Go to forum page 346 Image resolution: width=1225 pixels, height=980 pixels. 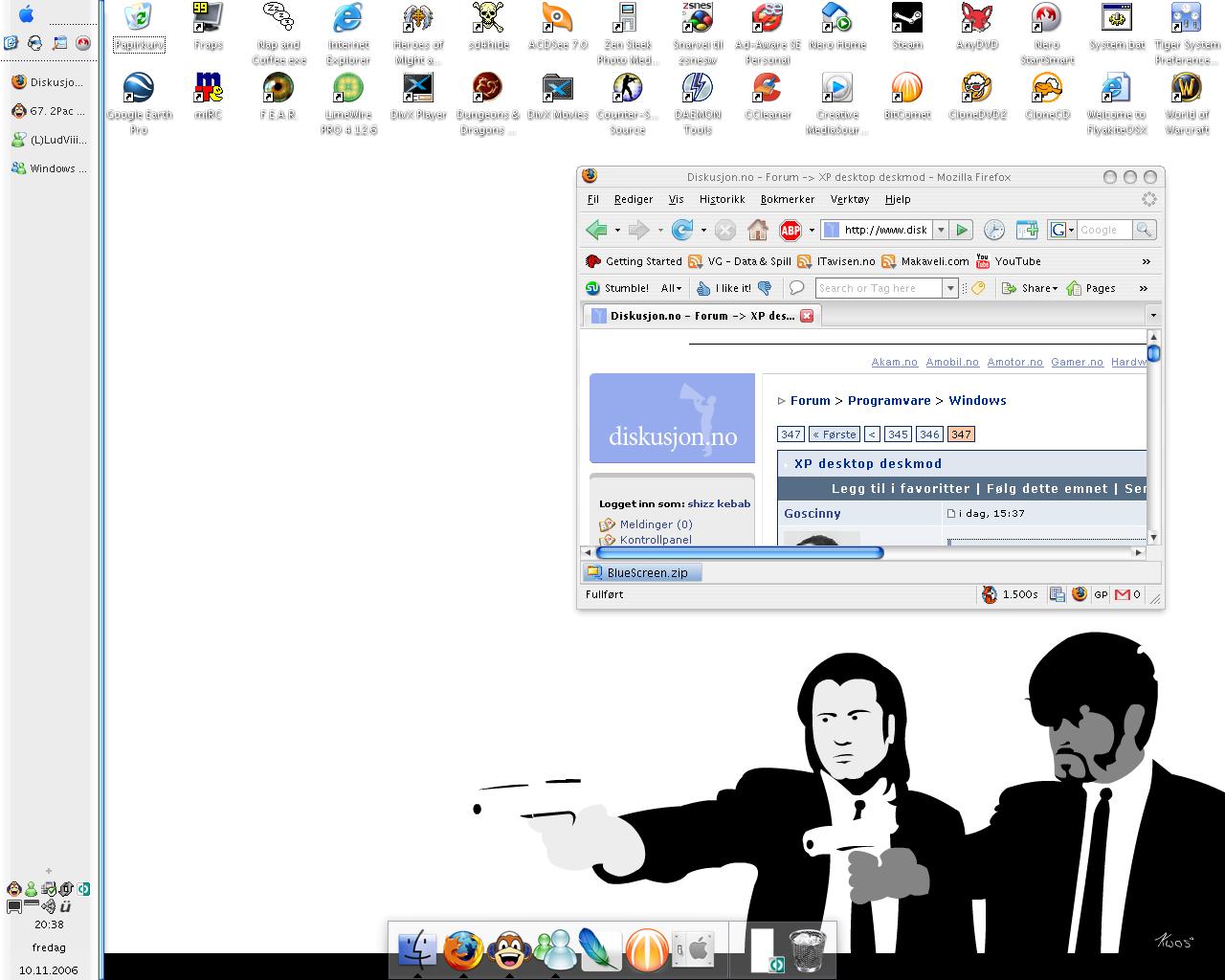(x=929, y=434)
